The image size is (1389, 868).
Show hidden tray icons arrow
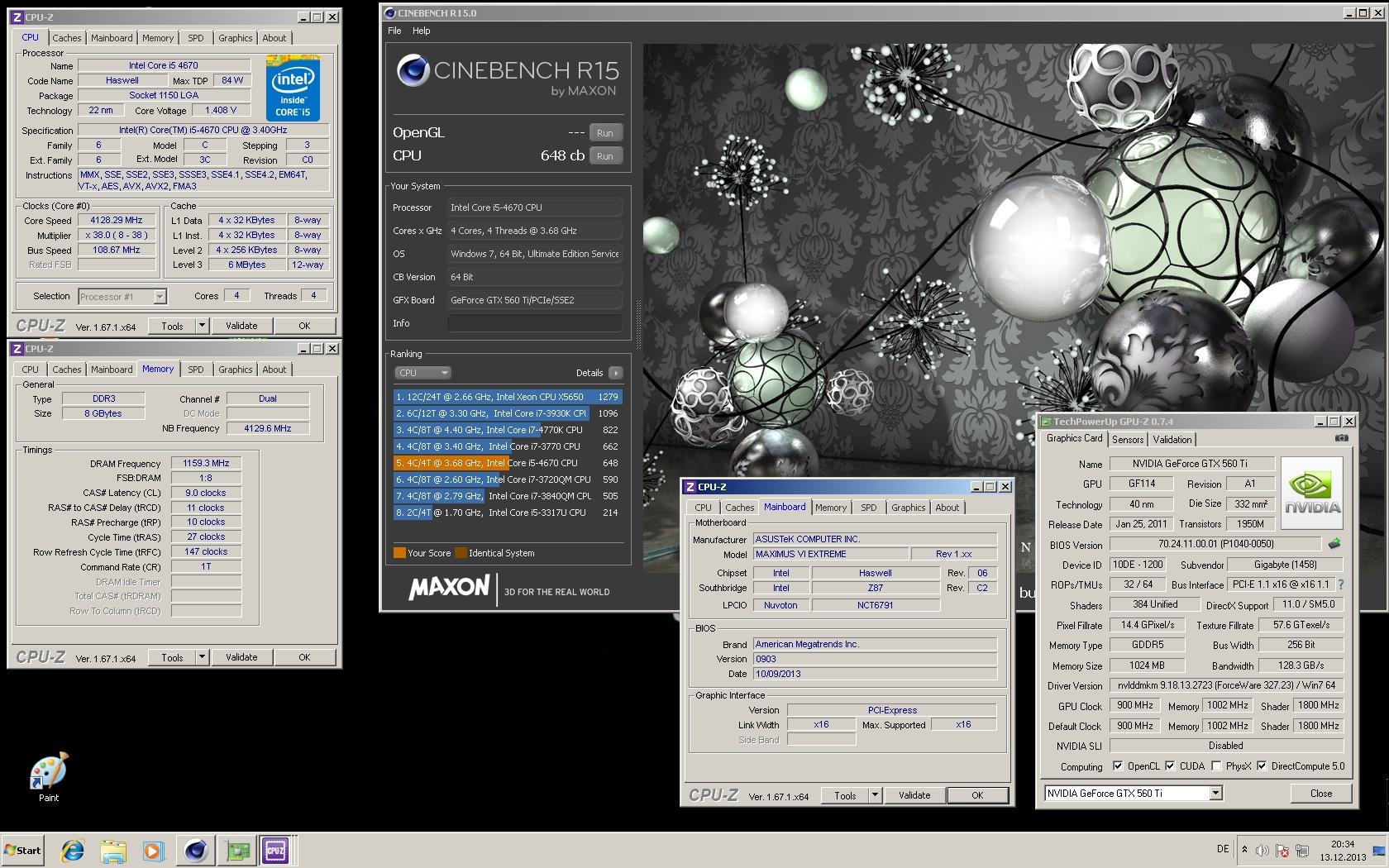click(1244, 850)
